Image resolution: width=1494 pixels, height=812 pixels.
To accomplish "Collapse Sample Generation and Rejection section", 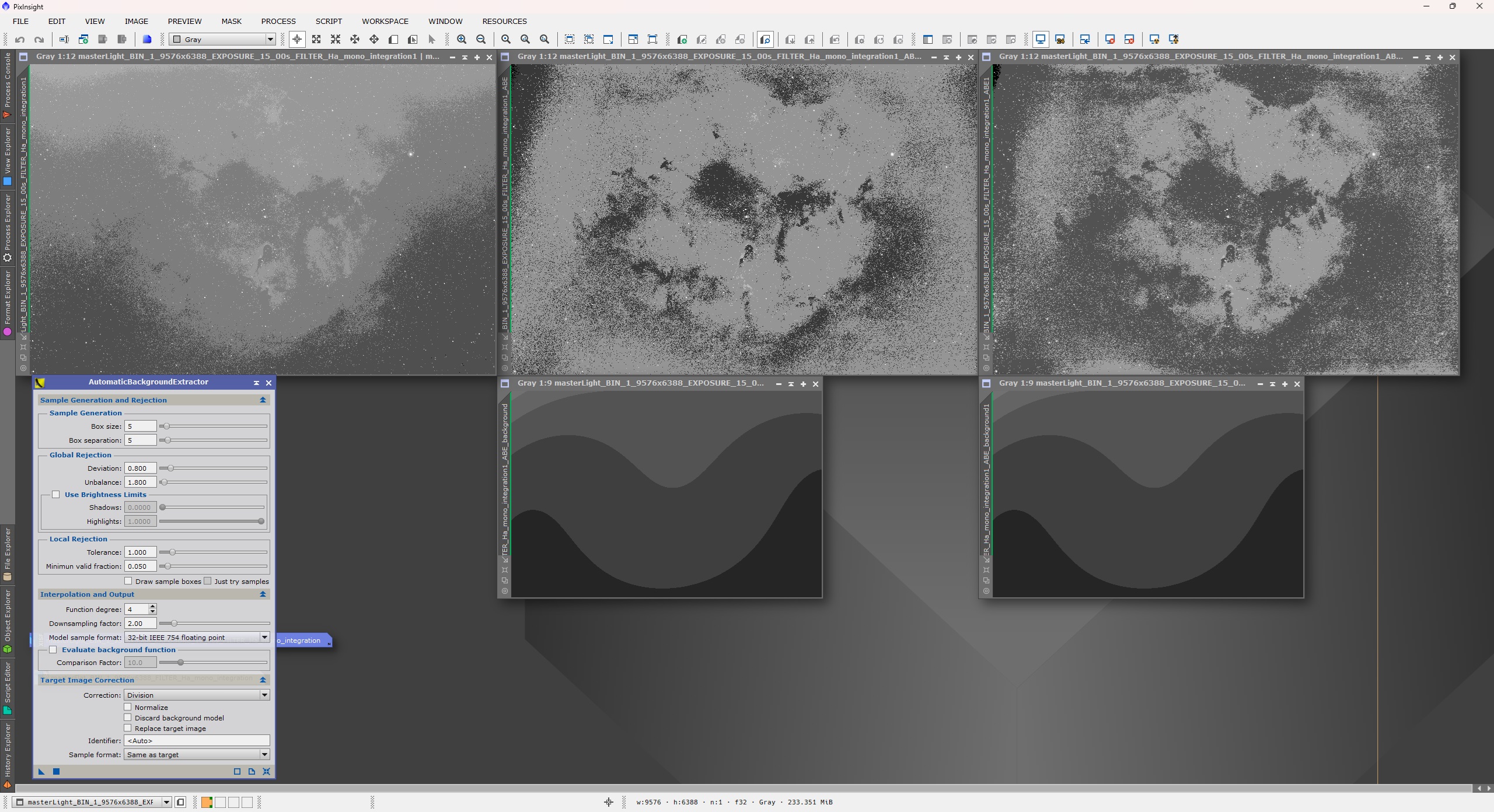I will [263, 400].
